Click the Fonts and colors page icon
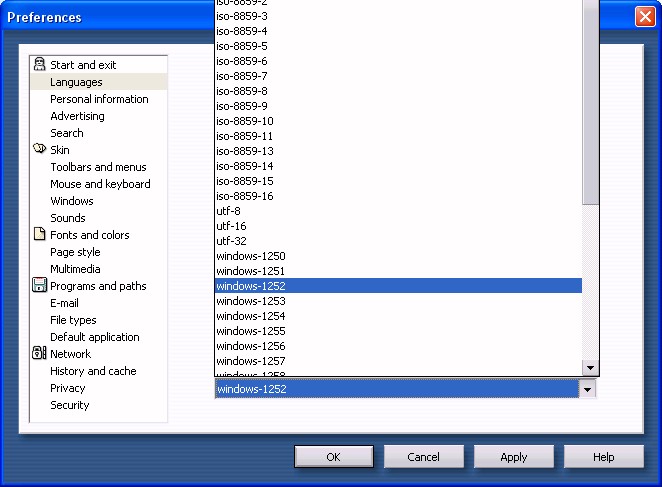 (39, 235)
